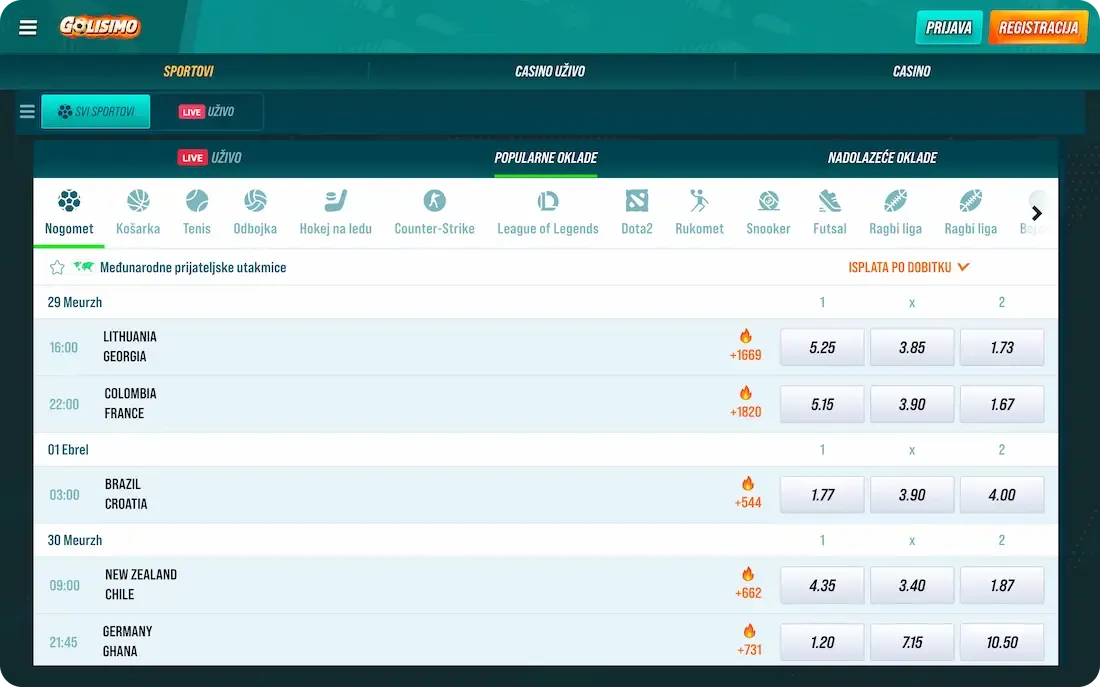Image resolution: width=1100 pixels, height=687 pixels.
Task: Enable the SVI SPORTOVI view
Action: (x=96, y=111)
